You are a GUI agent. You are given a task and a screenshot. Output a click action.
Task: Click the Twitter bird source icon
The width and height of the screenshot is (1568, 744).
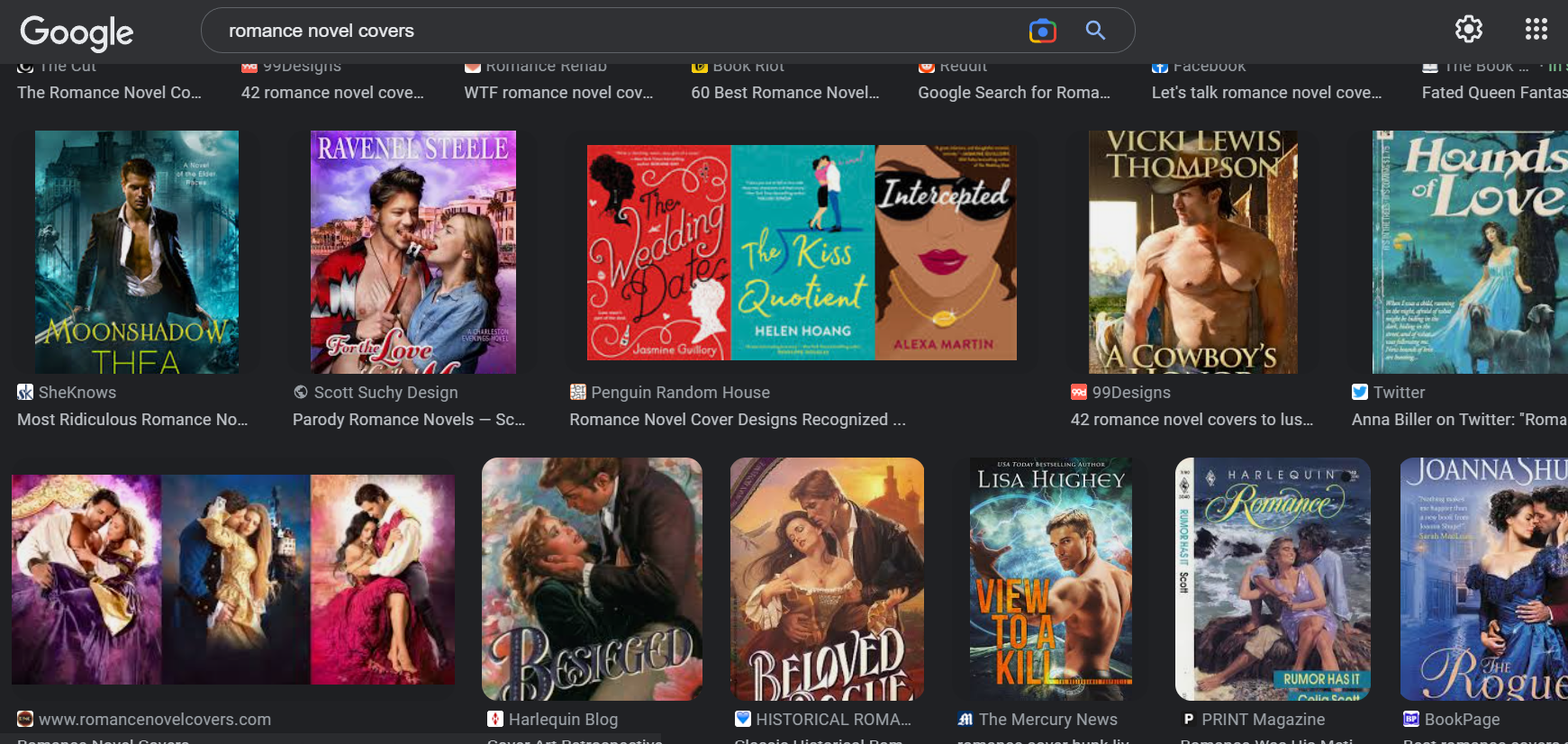[x=1359, y=392]
